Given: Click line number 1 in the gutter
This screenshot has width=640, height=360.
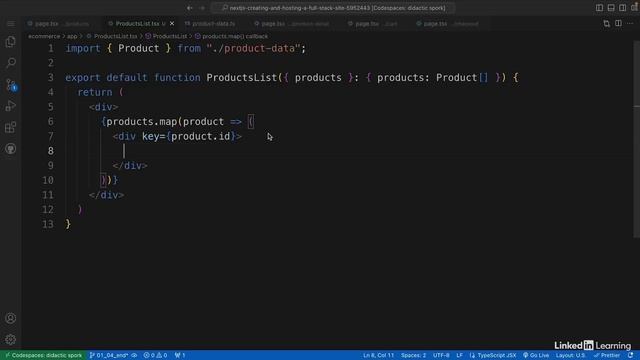Looking at the screenshot, I should point(51,49).
